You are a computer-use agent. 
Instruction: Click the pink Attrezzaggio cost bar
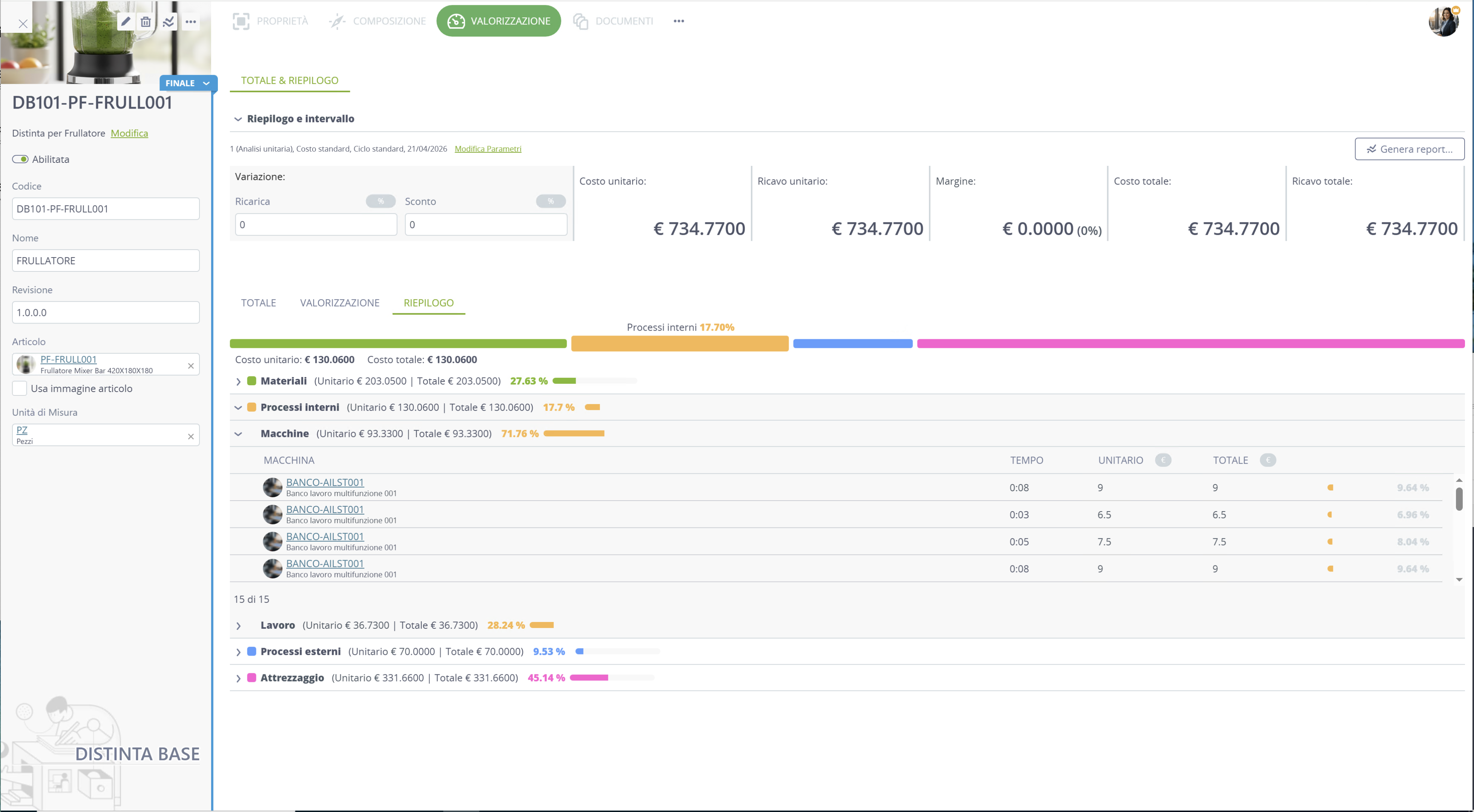(x=1190, y=343)
